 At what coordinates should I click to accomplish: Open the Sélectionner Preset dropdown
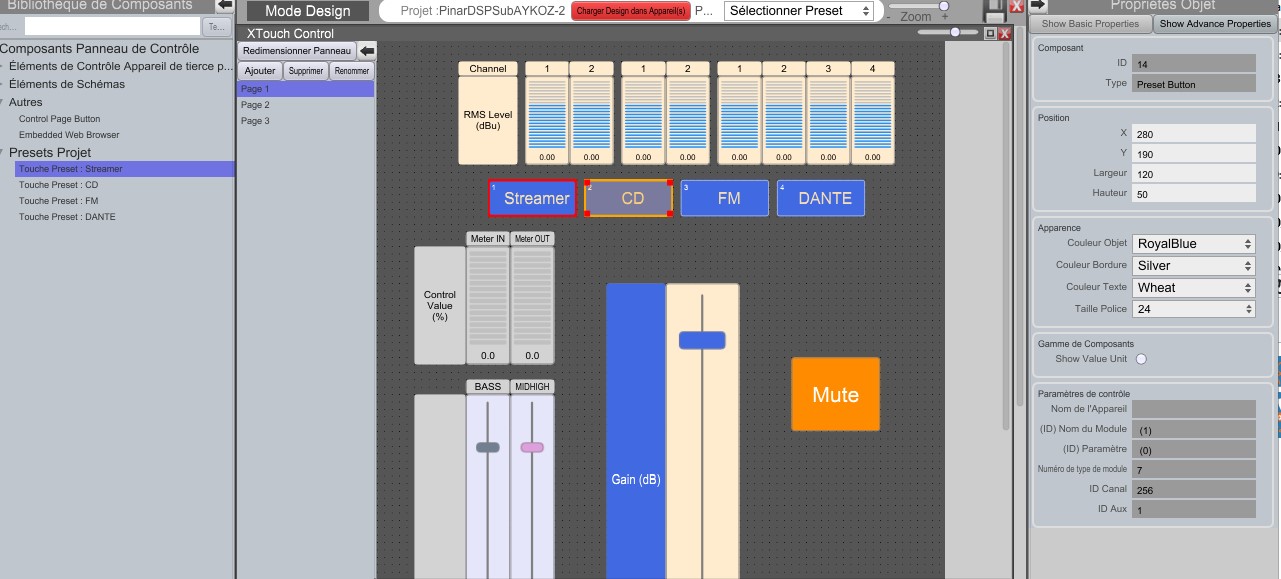coord(786,11)
